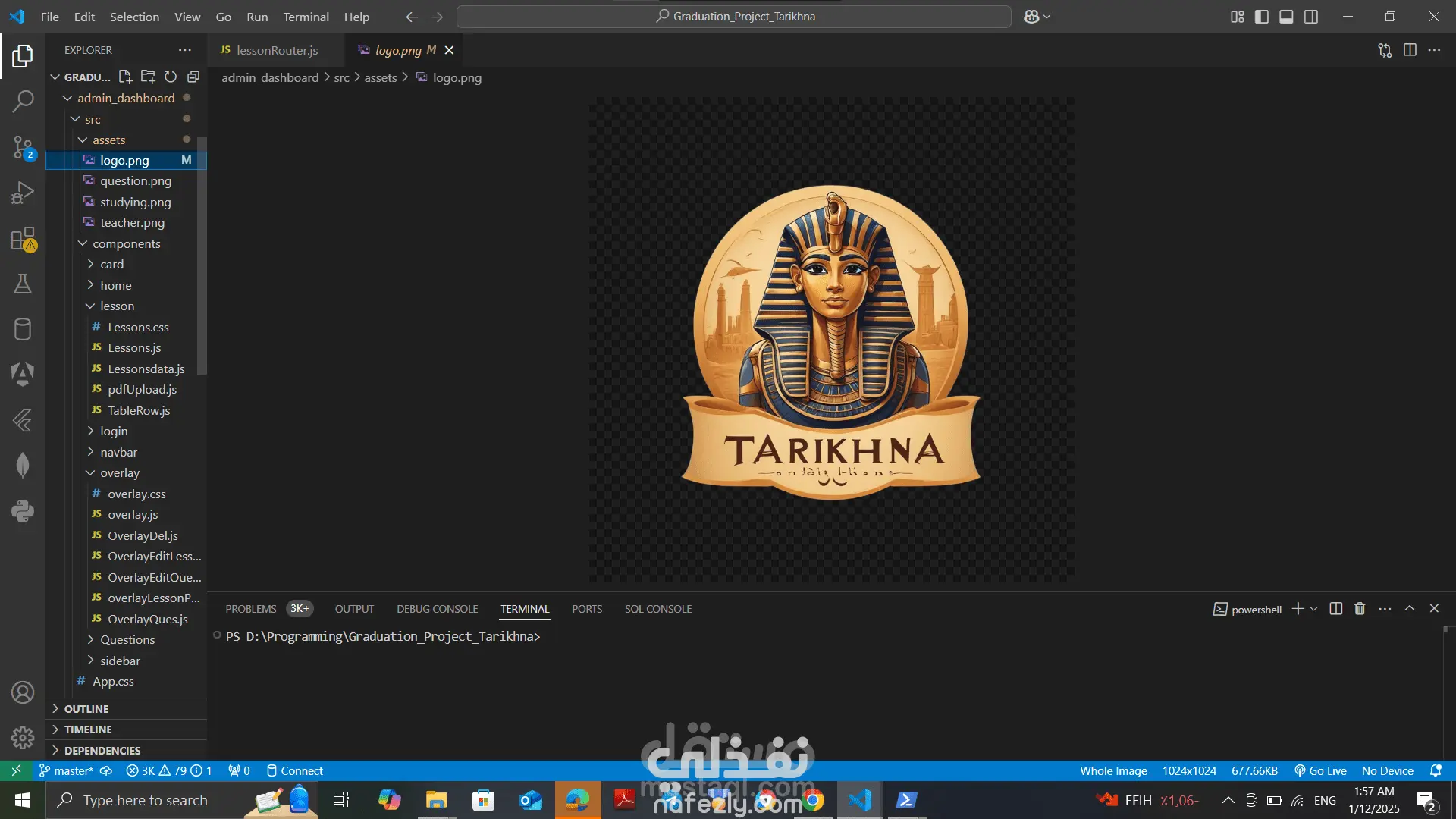Image resolution: width=1456 pixels, height=819 pixels.
Task: Open the Search view in activity bar
Action: click(x=23, y=101)
